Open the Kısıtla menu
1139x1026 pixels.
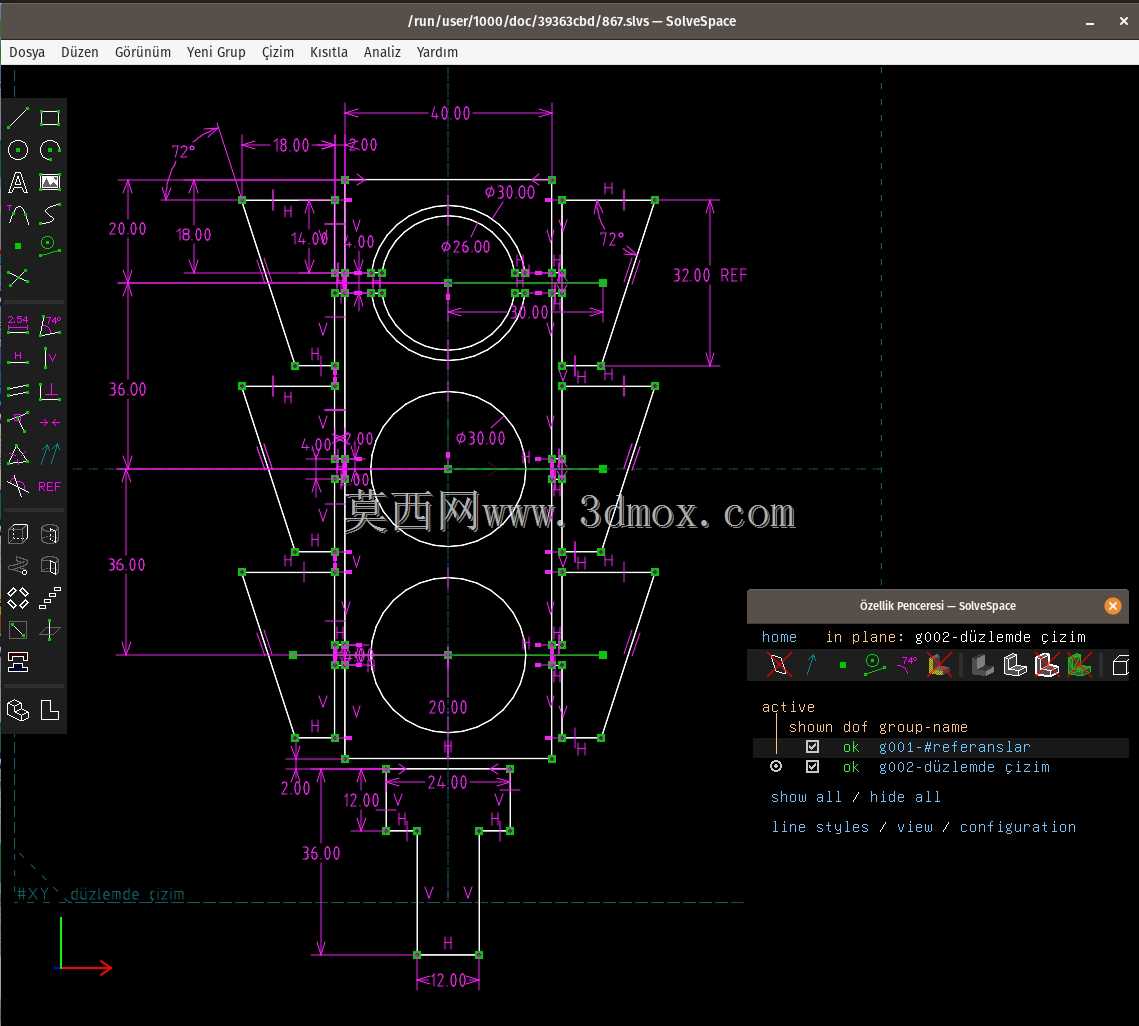tap(328, 52)
